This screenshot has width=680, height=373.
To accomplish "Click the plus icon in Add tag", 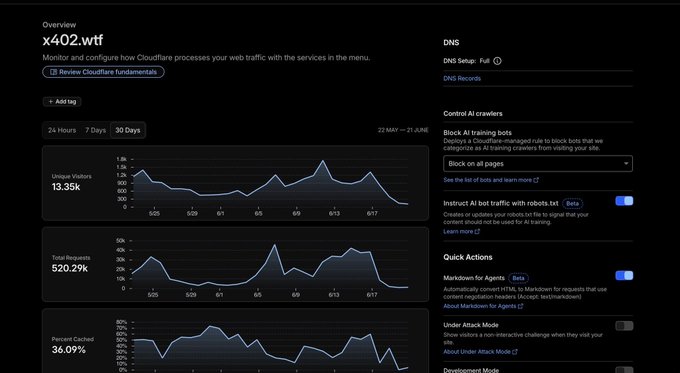I will (51, 101).
